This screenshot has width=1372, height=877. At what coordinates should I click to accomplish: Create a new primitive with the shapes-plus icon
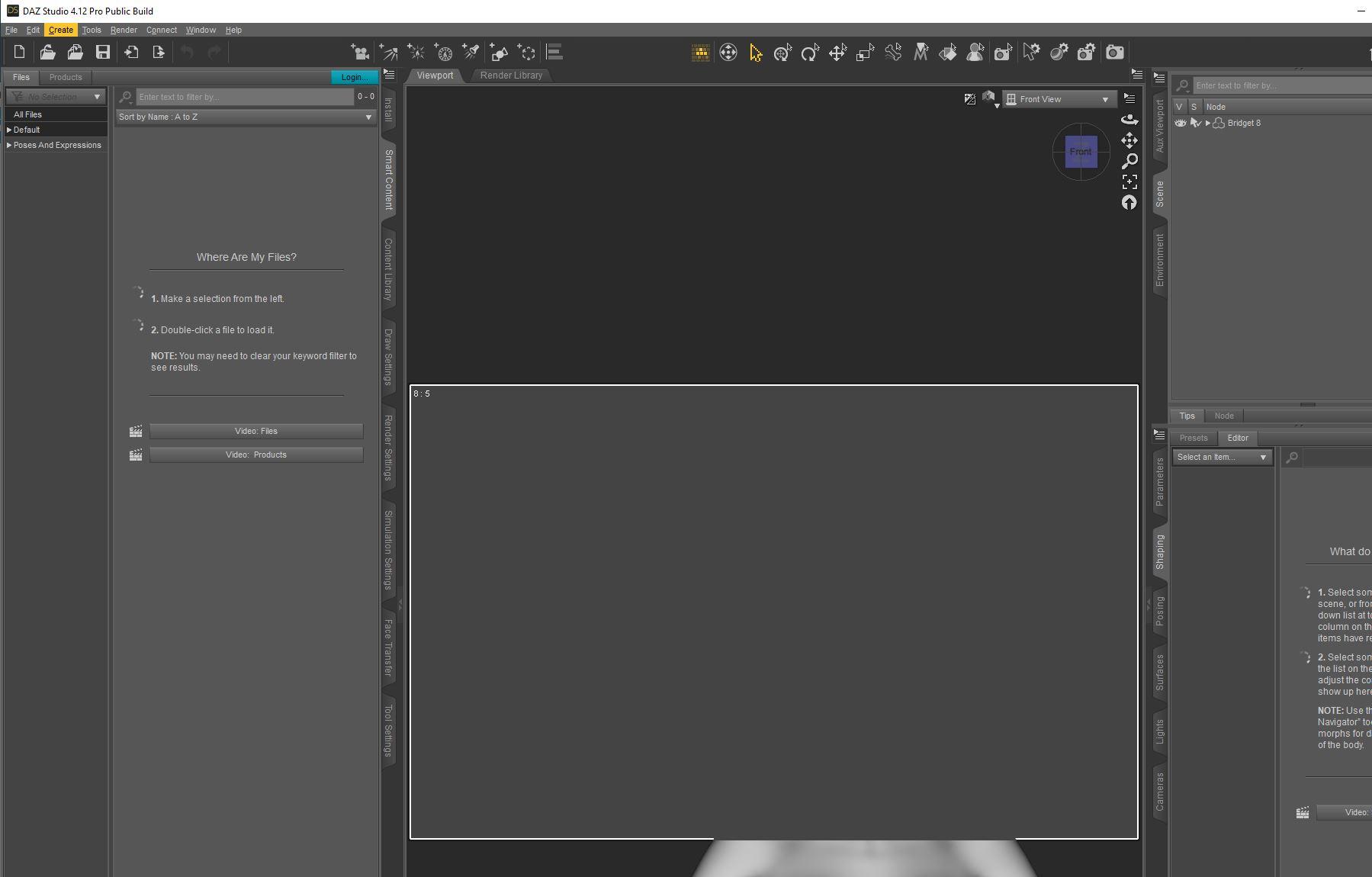tap(499, 52)
